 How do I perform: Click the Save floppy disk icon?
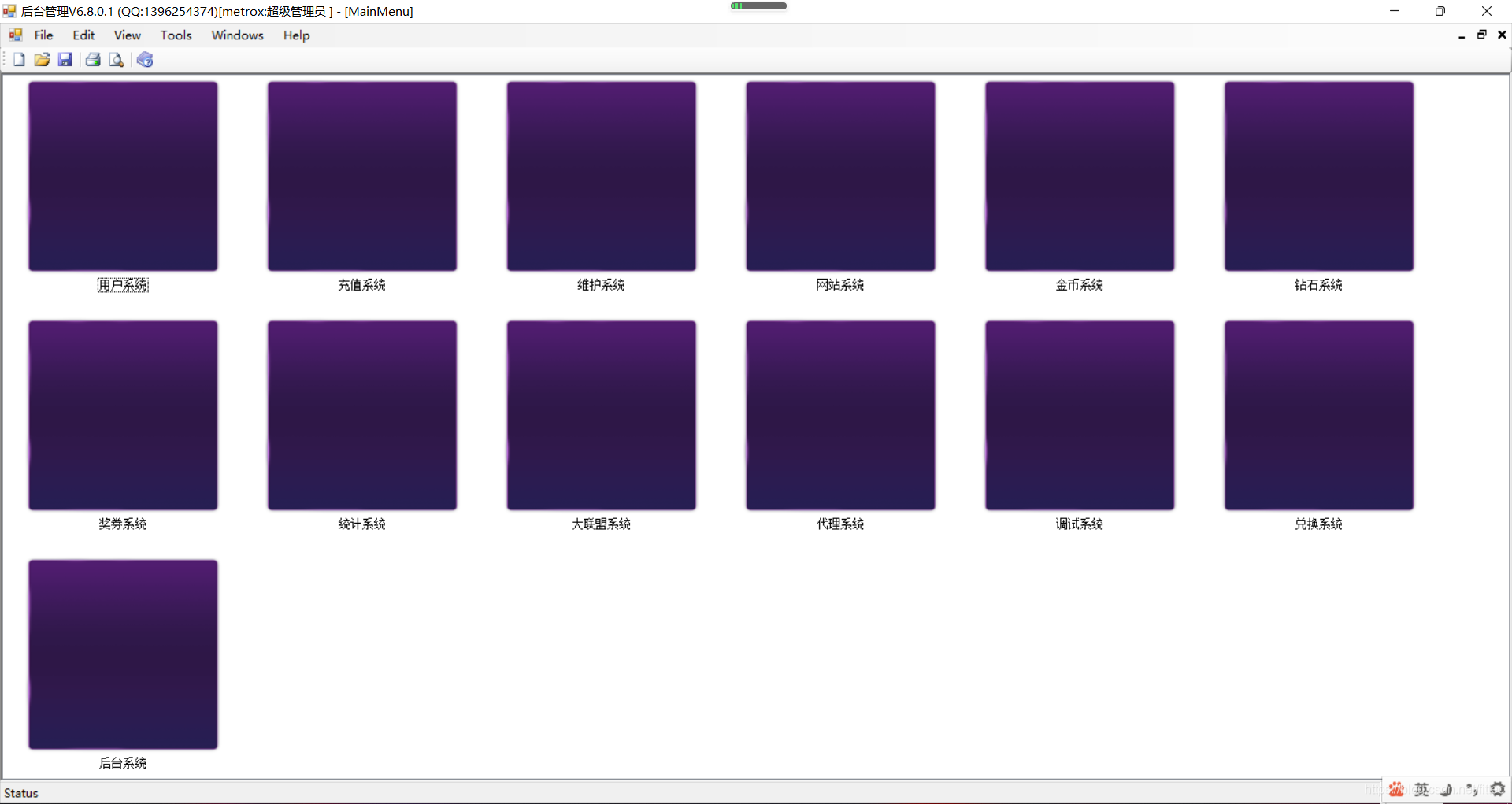tap(65, 60)
